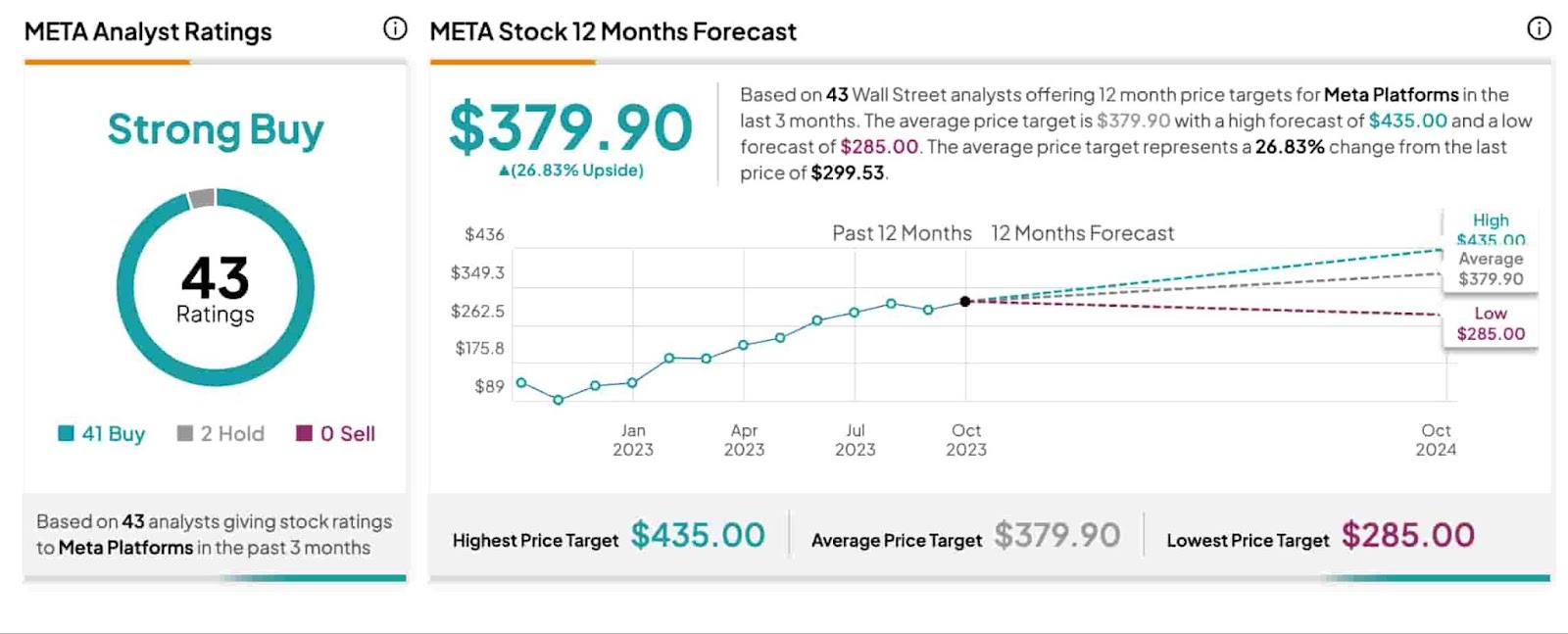Screen dimensions: 1568x634
Task: Click the 41 Buy legend text
Action: click(114, 433)
